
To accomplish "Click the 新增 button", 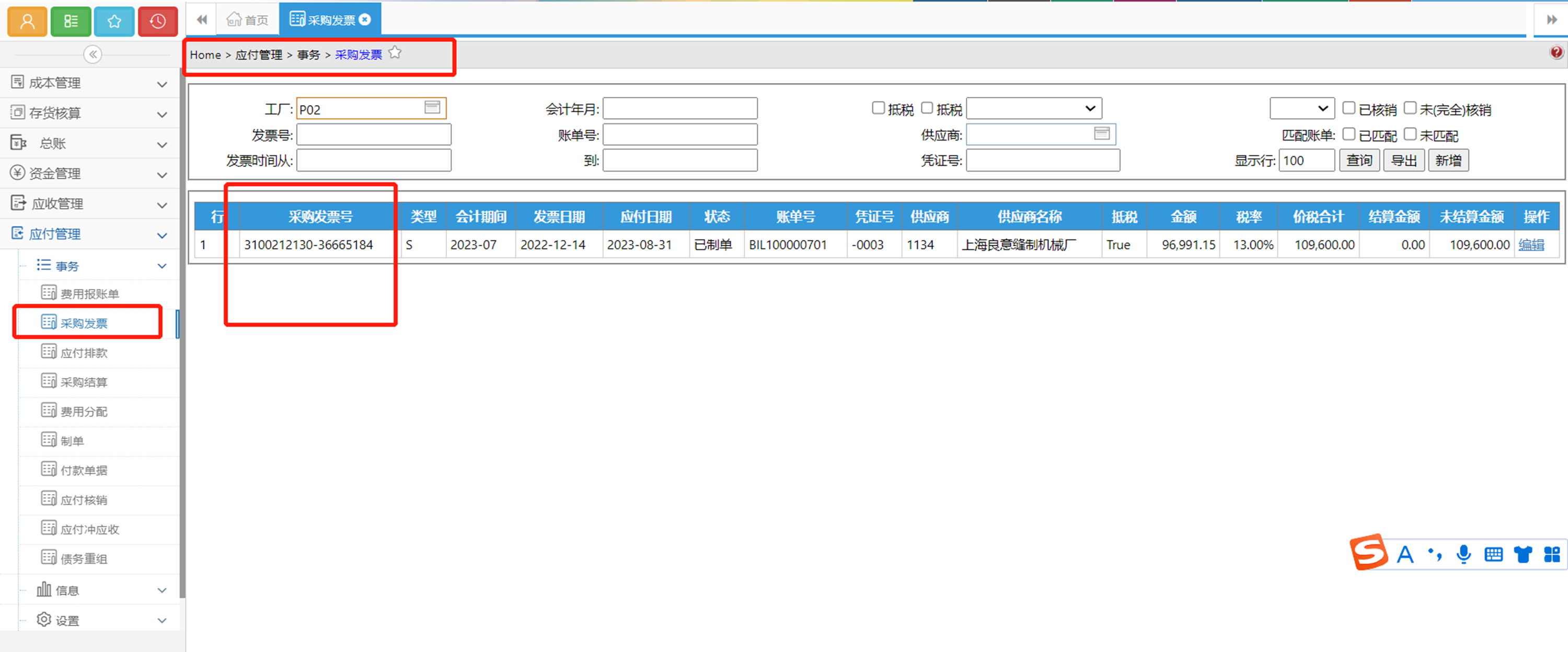I will (x=1449, y=161).
